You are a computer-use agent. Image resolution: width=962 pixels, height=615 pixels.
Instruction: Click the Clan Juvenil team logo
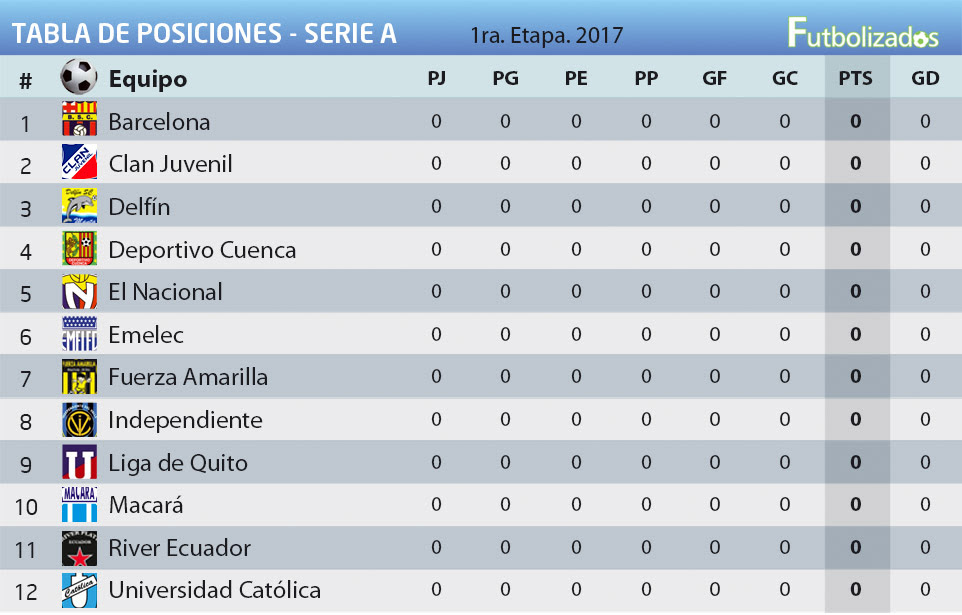(x=79, y=162)
